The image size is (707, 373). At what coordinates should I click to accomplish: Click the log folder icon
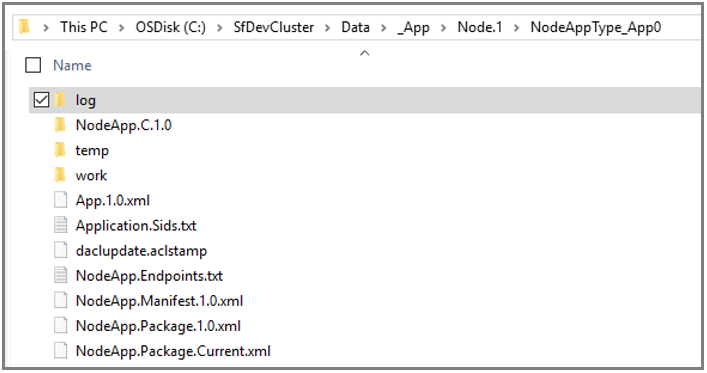pos(60,100)
